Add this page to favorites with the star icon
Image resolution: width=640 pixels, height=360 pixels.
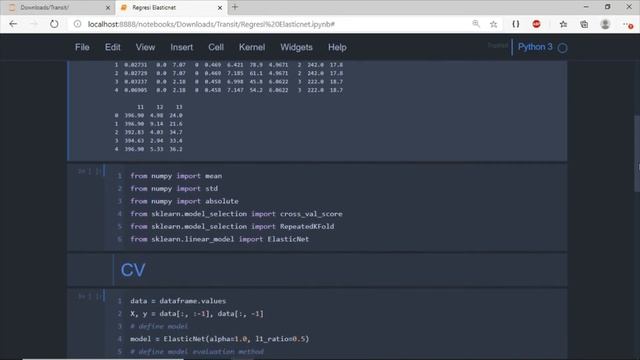tap(493, 24)
